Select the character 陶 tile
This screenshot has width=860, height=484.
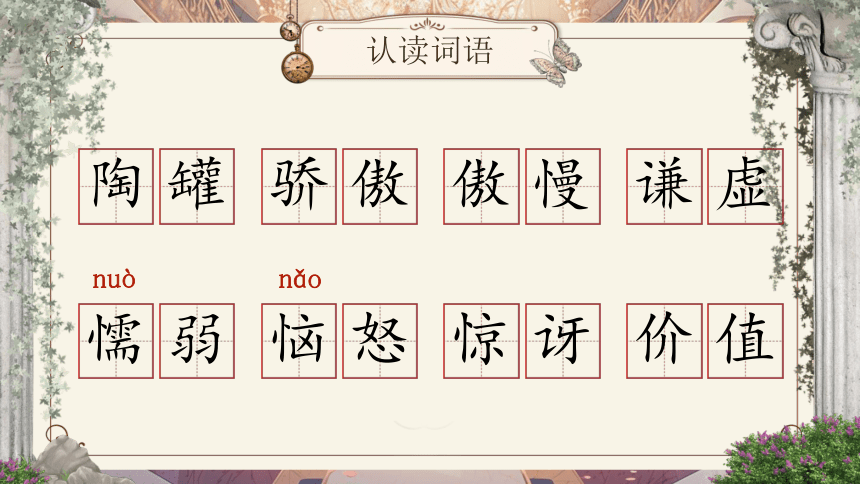coord(116,187)
